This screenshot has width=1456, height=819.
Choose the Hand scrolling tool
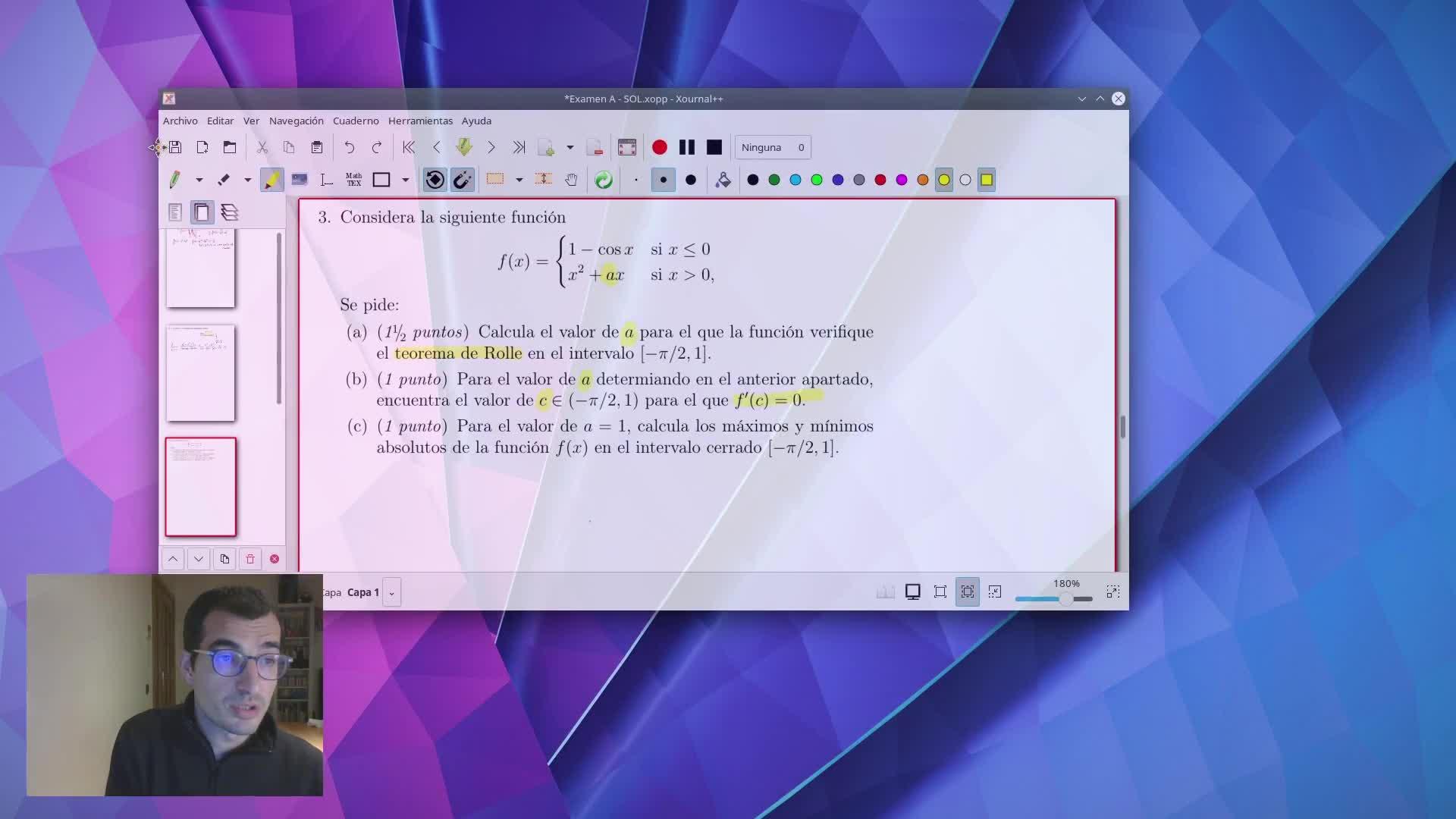point(571,180)
